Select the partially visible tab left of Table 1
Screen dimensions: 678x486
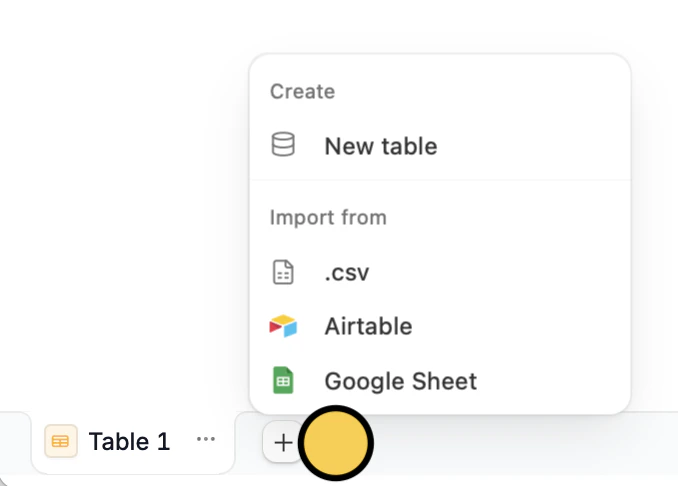click(13, 442)
